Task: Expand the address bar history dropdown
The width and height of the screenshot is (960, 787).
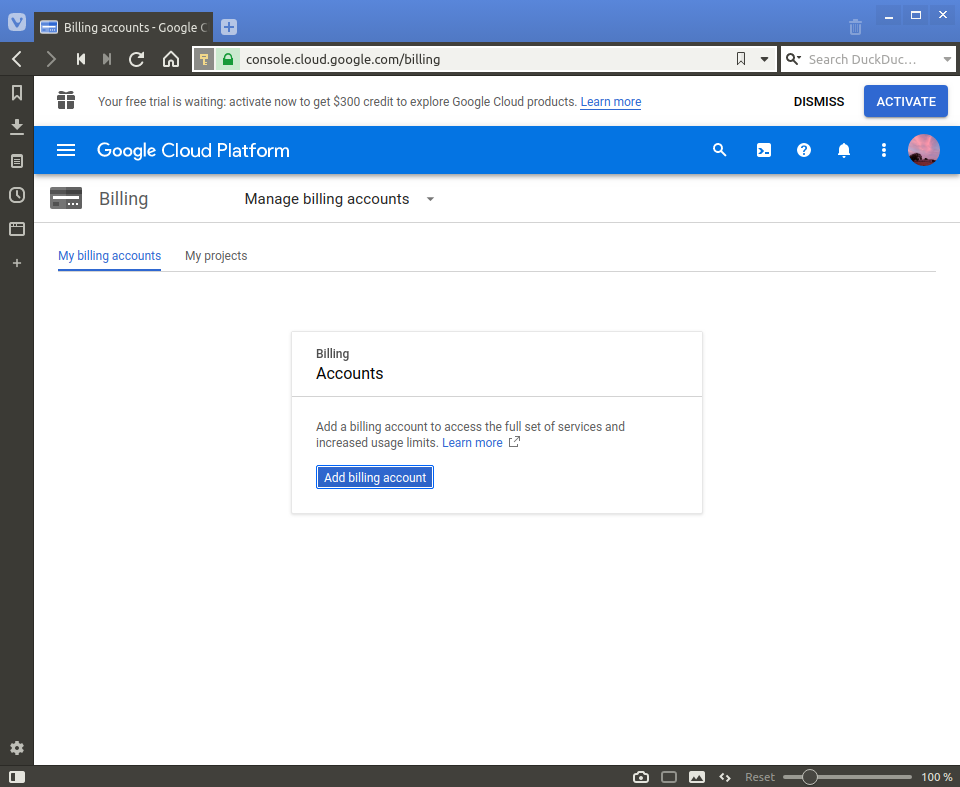Action: (764, 59)
